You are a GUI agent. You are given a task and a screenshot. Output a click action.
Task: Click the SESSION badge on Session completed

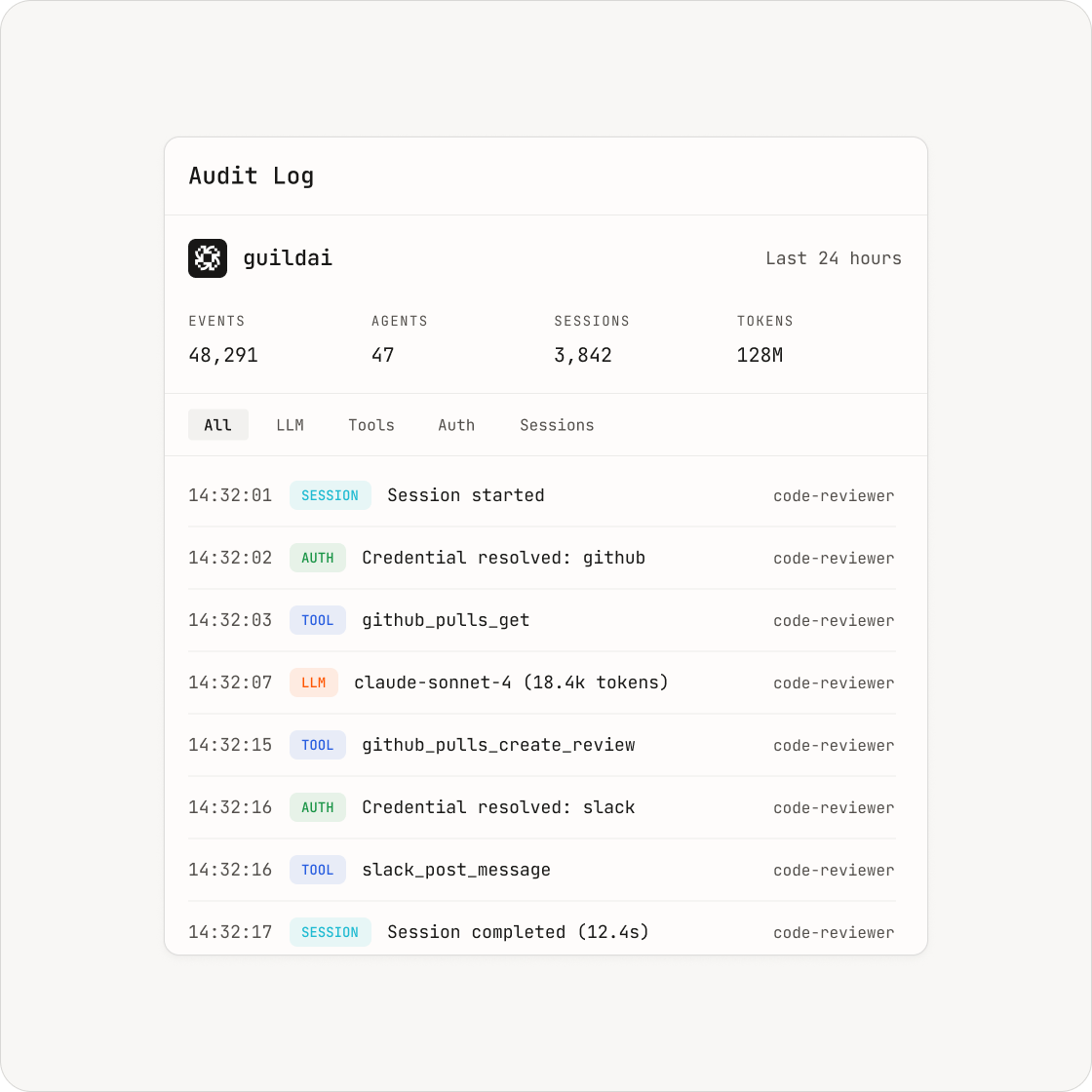331,932
